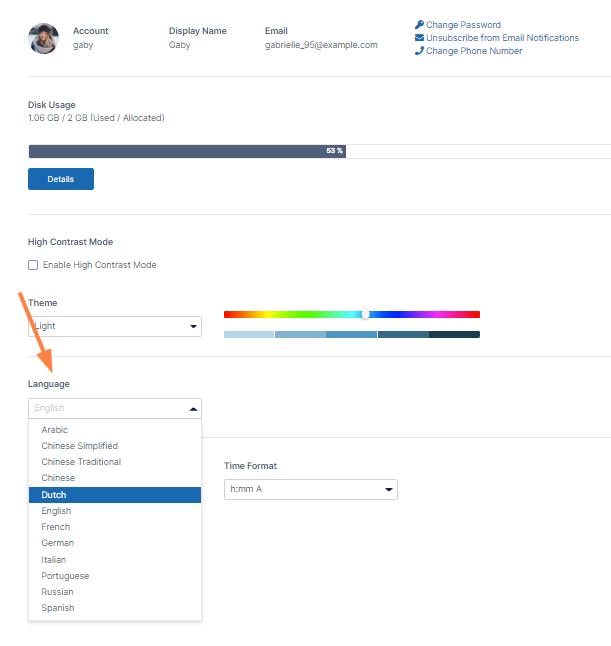This screenshot has height=646, width=611.
Task: Click the rainbow hue slider handle
Action: click(x=365, y=314)
